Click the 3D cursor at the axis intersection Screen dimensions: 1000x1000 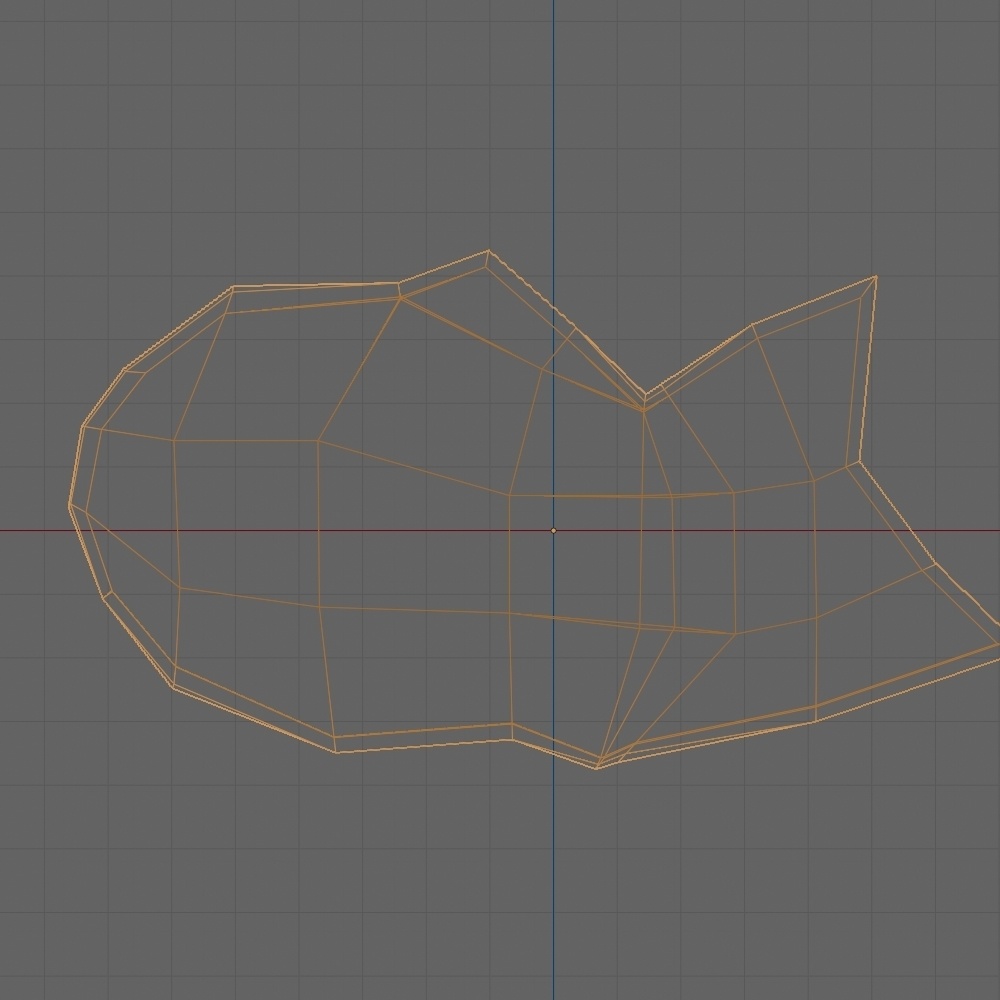pyautogui.click(x=555, y=529)
